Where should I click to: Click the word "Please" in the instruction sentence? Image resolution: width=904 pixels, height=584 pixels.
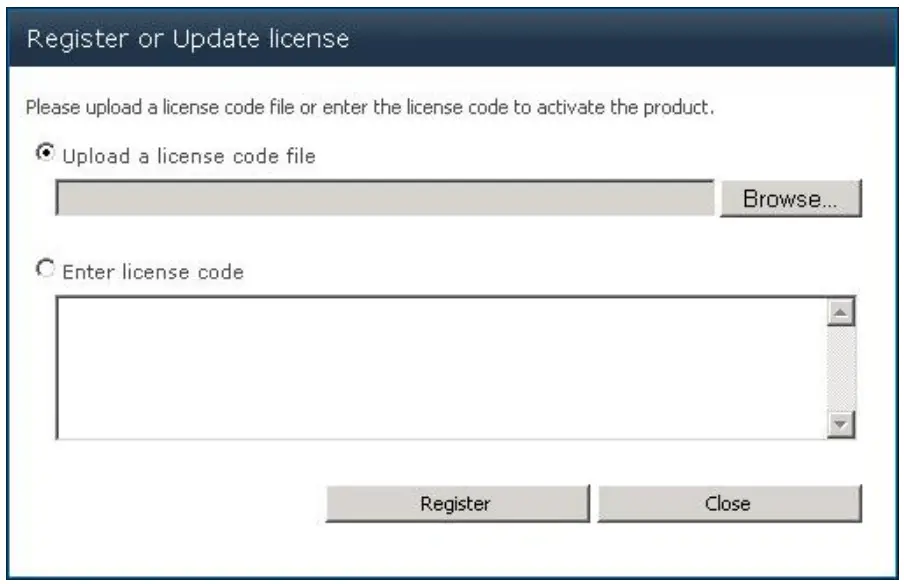coord(46,107)
